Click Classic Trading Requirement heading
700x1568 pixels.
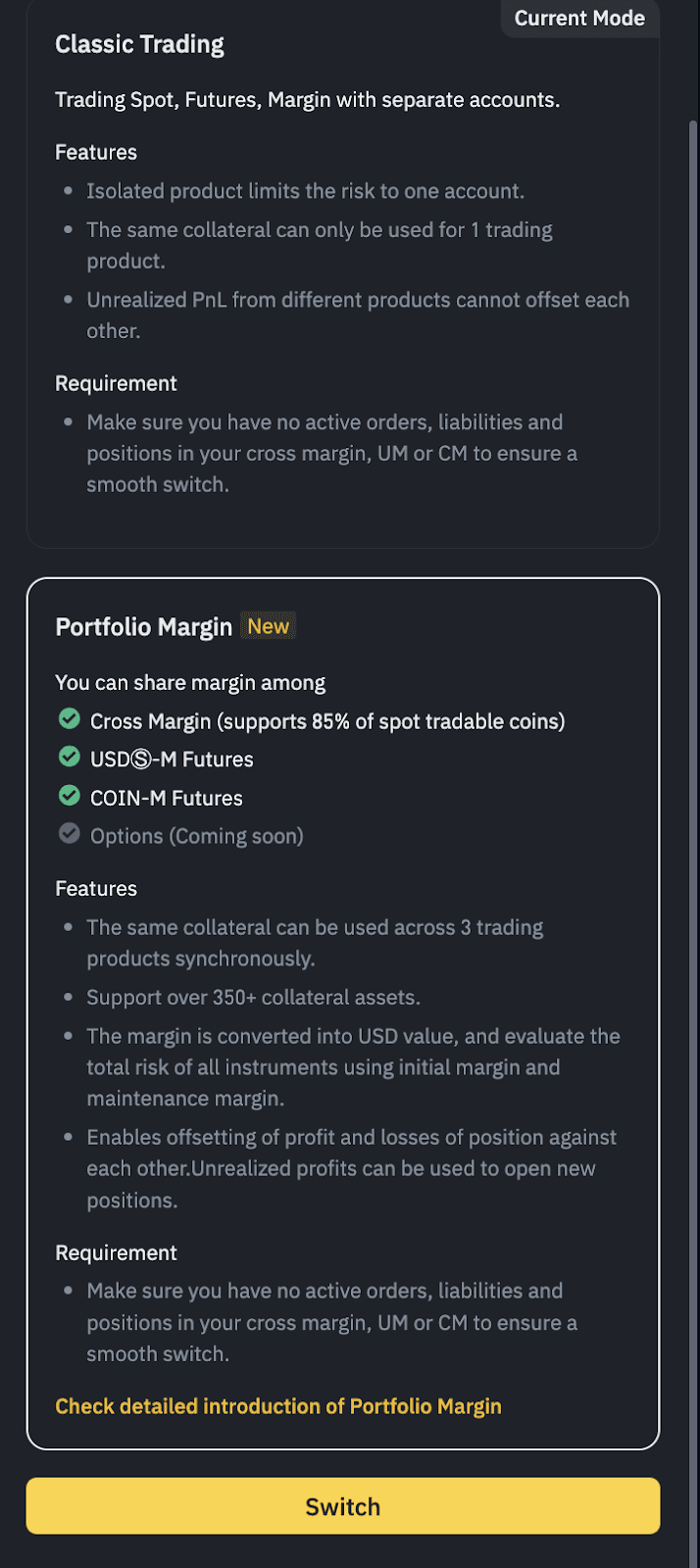116,383
